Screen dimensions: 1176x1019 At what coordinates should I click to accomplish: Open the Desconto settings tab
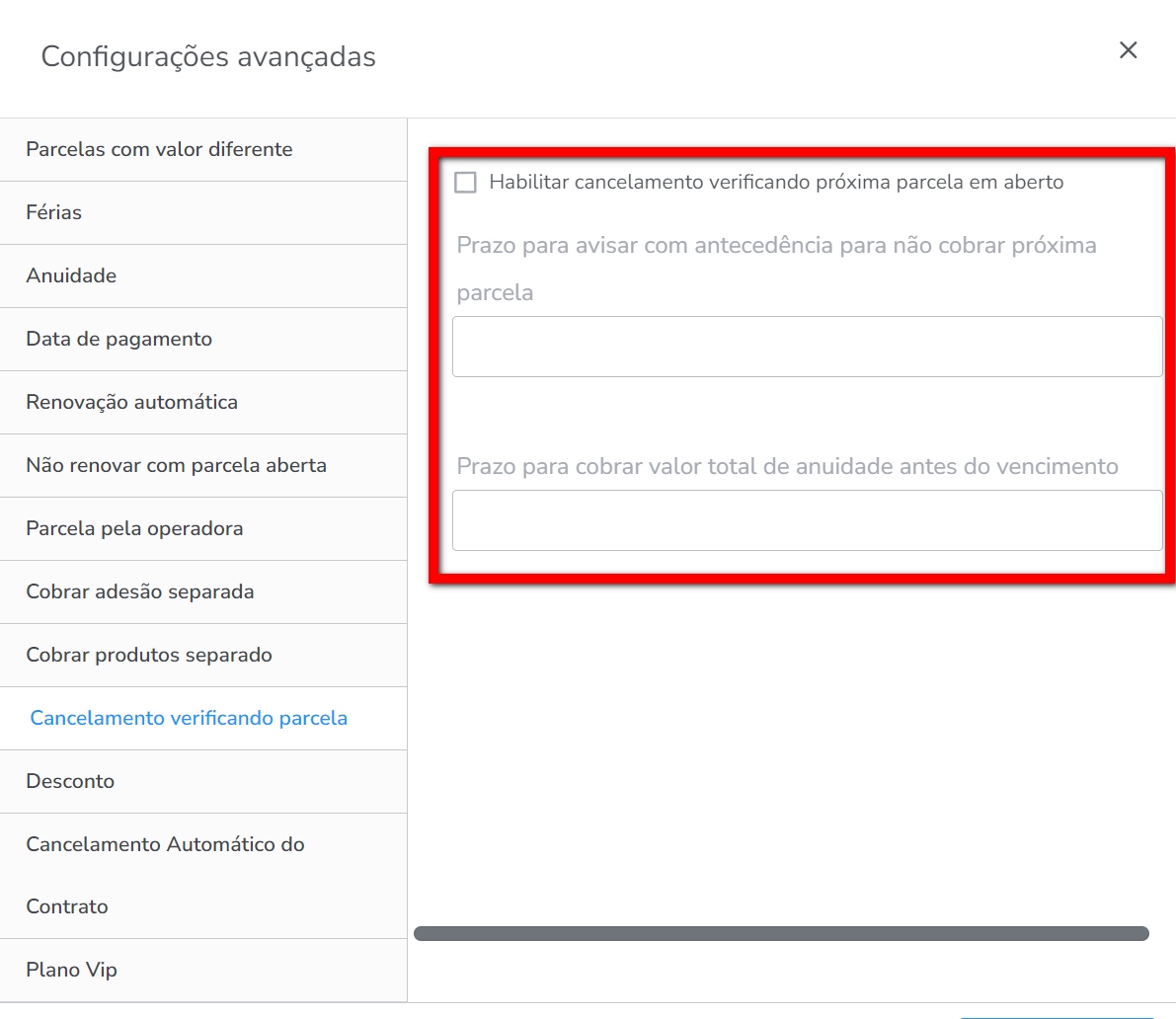tap(70, 781)
